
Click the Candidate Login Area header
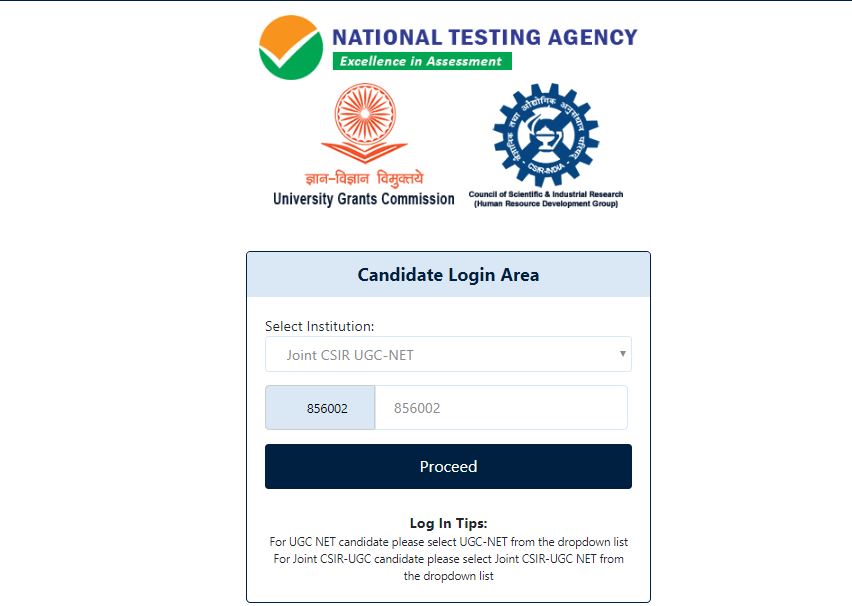coord(448,275)
